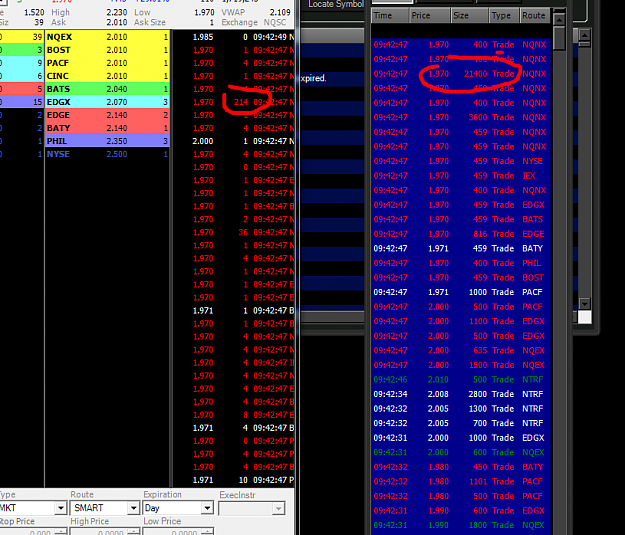This screenshot has height=535, width=625.
Task: Click the far-right panel scroll down arrow
Action: pos(584,304)
